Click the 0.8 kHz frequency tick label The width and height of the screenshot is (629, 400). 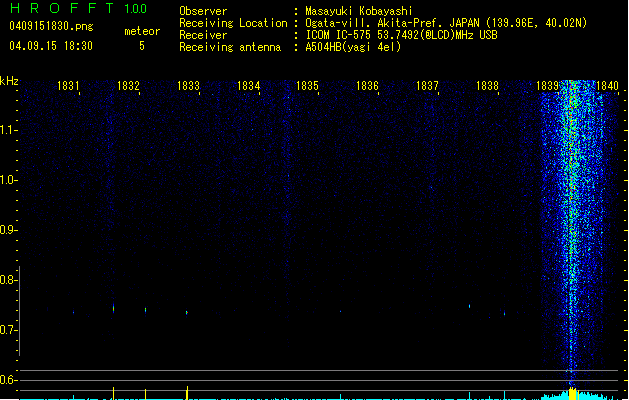pos(7,280)
